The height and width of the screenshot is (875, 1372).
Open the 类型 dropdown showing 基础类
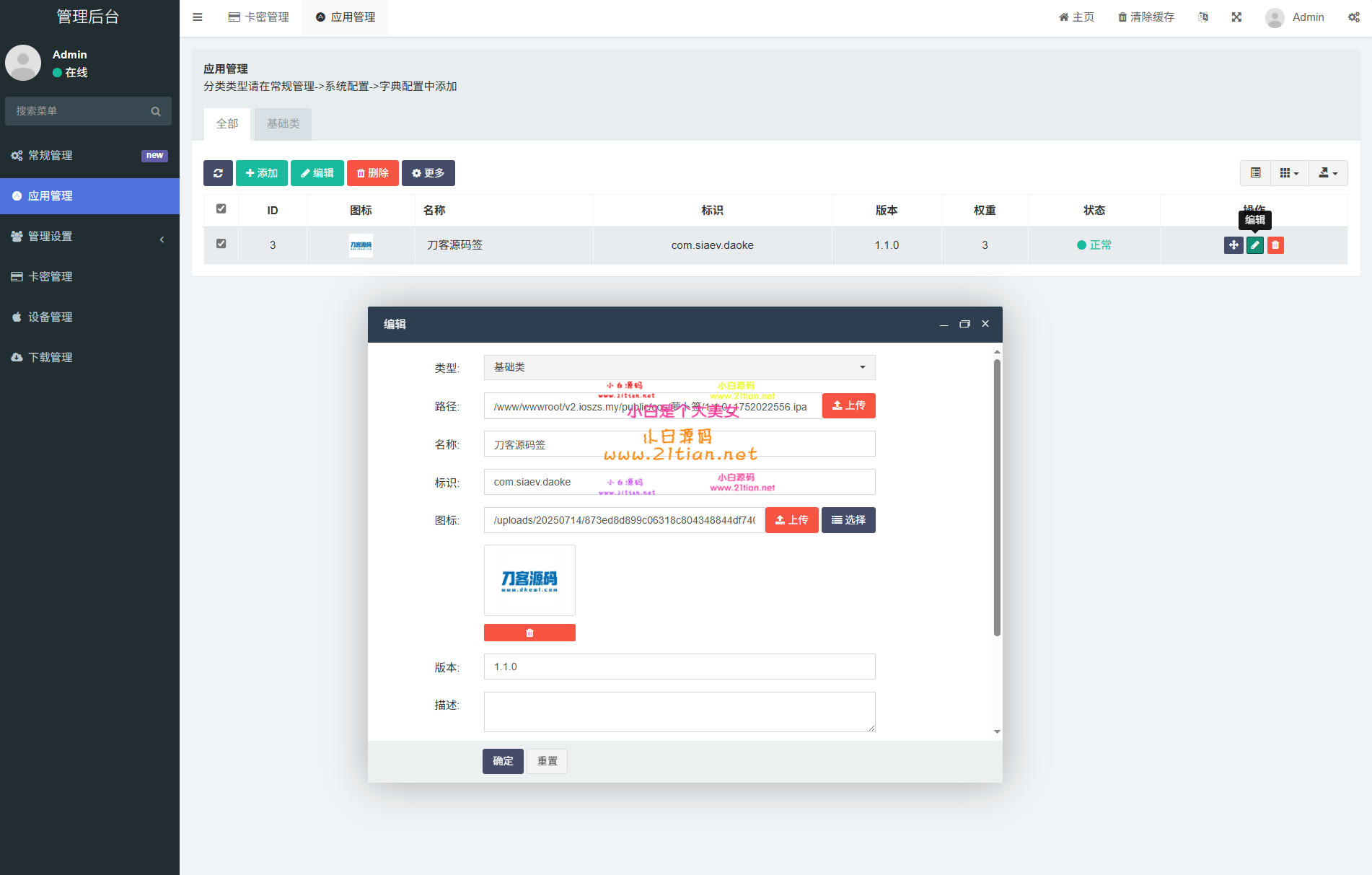(680, 367)
